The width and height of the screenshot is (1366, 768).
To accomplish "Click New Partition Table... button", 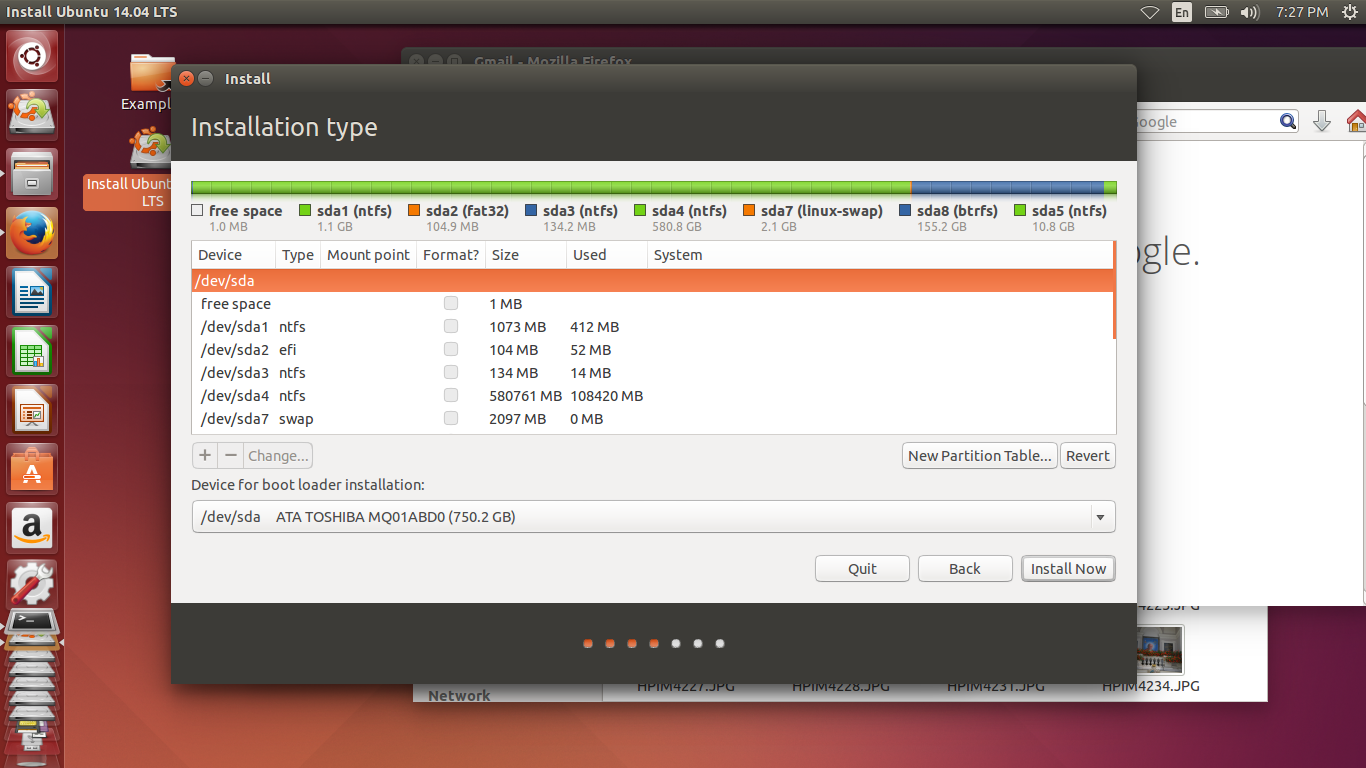I will (979, 456).
